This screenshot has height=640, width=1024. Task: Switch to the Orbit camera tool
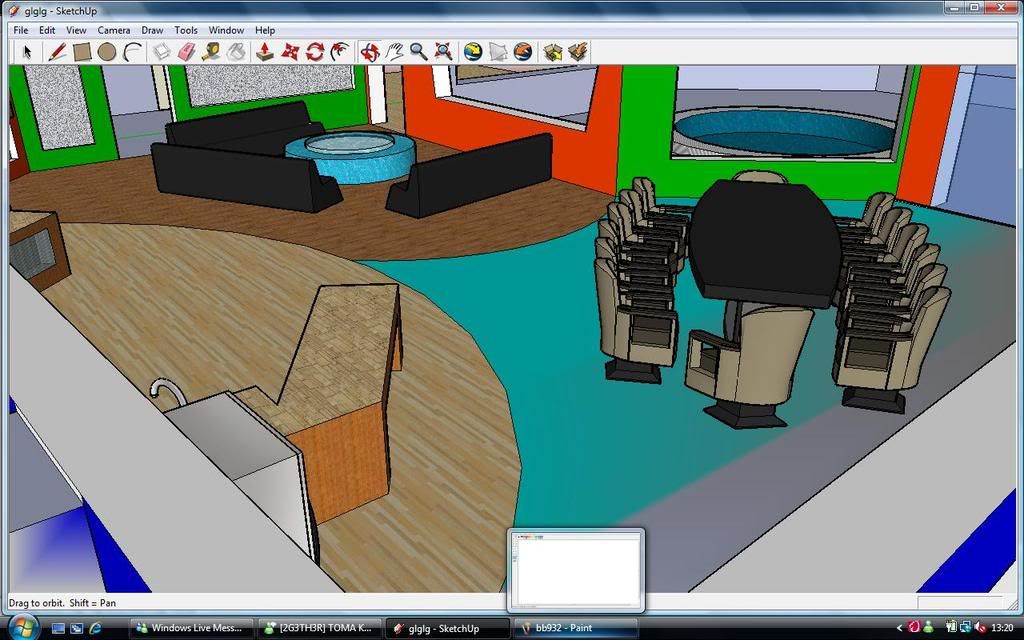coord(369,51)
